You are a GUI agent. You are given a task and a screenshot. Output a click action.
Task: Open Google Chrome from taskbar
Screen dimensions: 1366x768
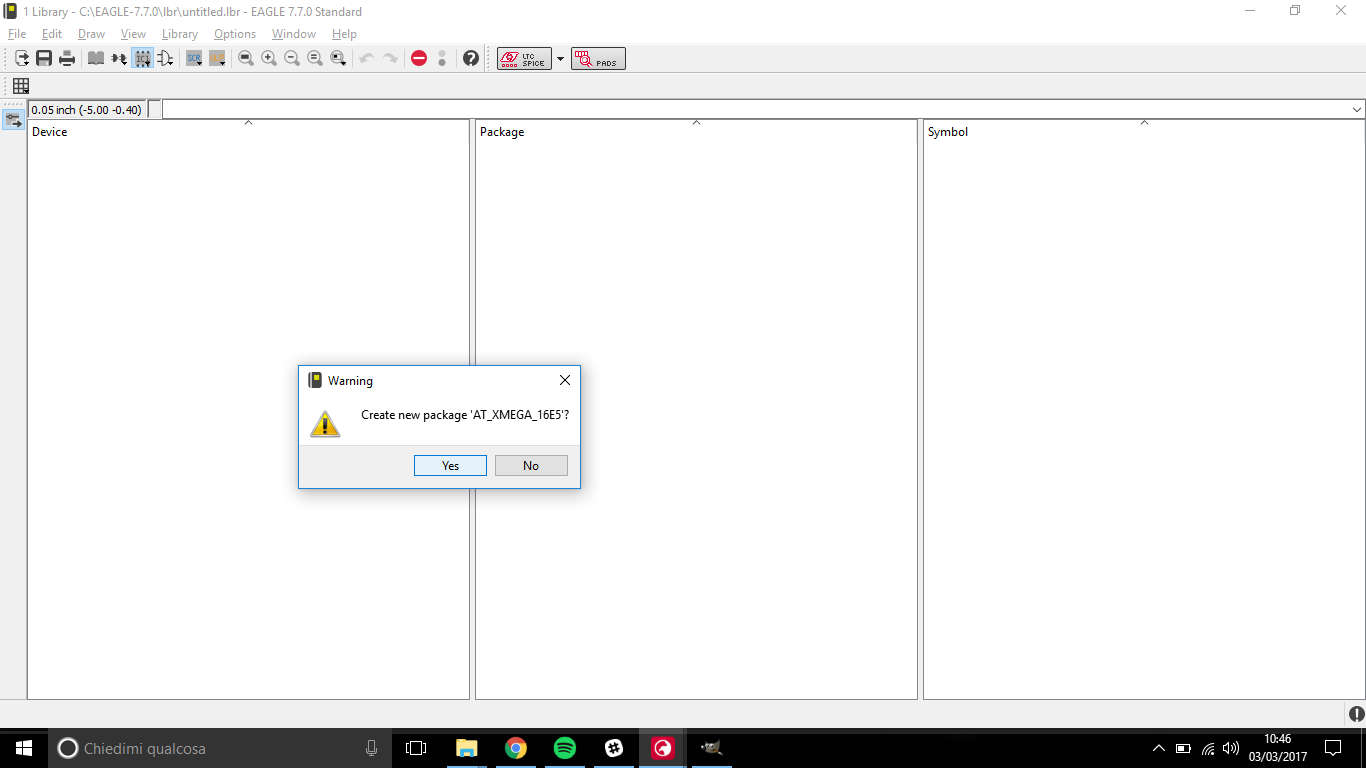coord(515,748)
